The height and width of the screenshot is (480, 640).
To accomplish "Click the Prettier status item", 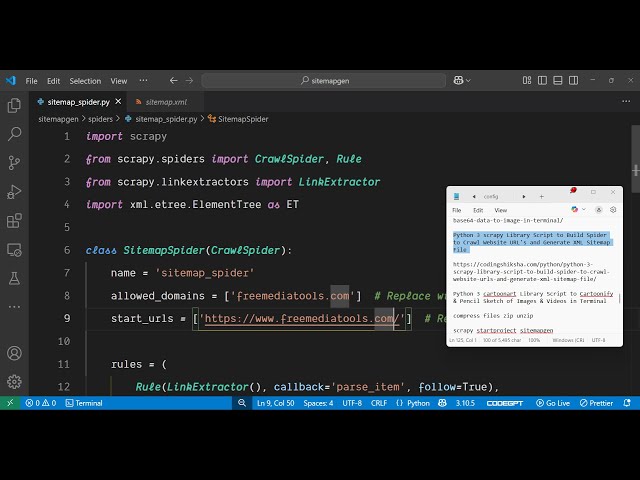I will point(596,403).
